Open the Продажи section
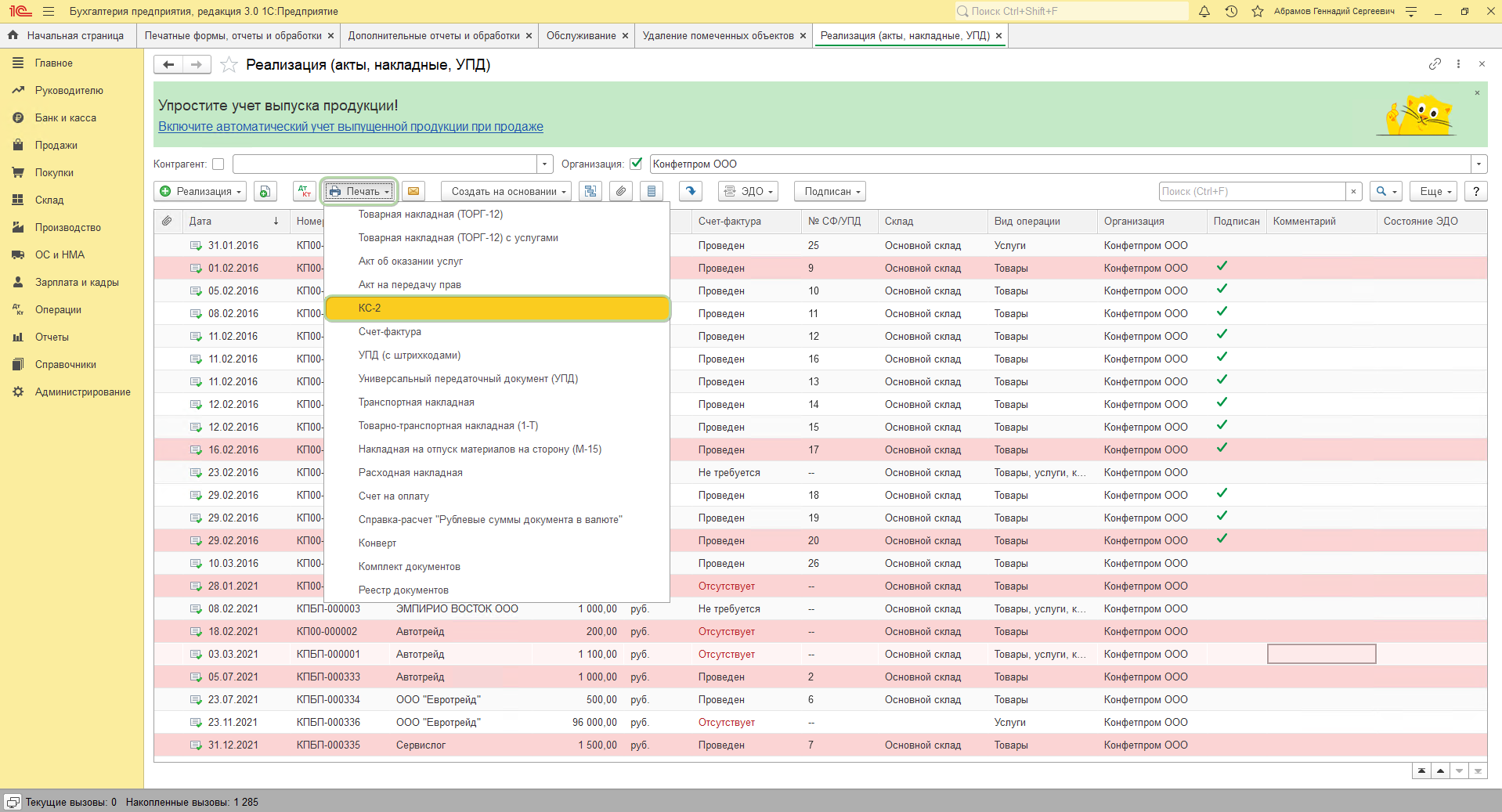Viewport: 1502px width, 812px height. [56, 146]
